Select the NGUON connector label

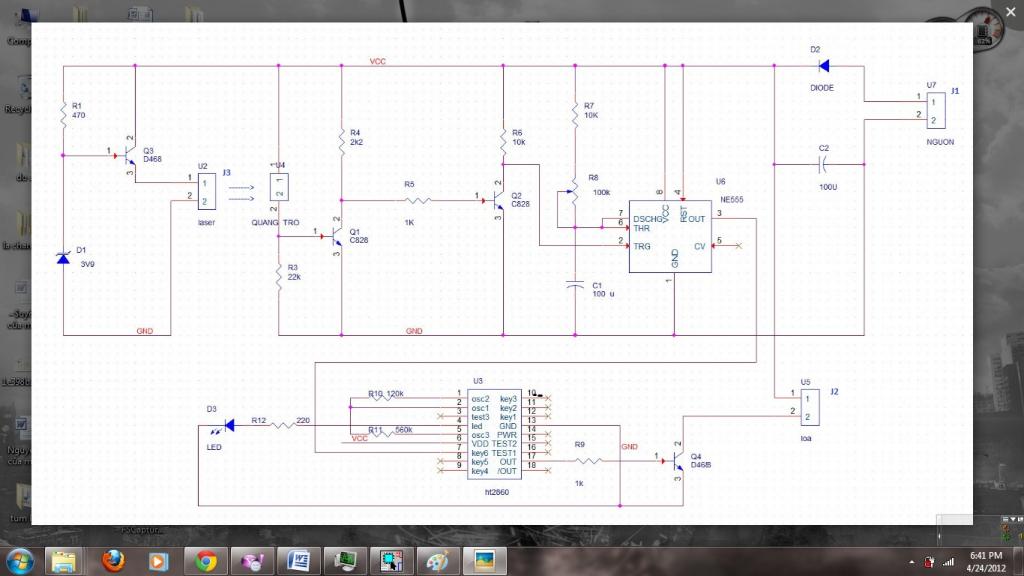point(940,142)
